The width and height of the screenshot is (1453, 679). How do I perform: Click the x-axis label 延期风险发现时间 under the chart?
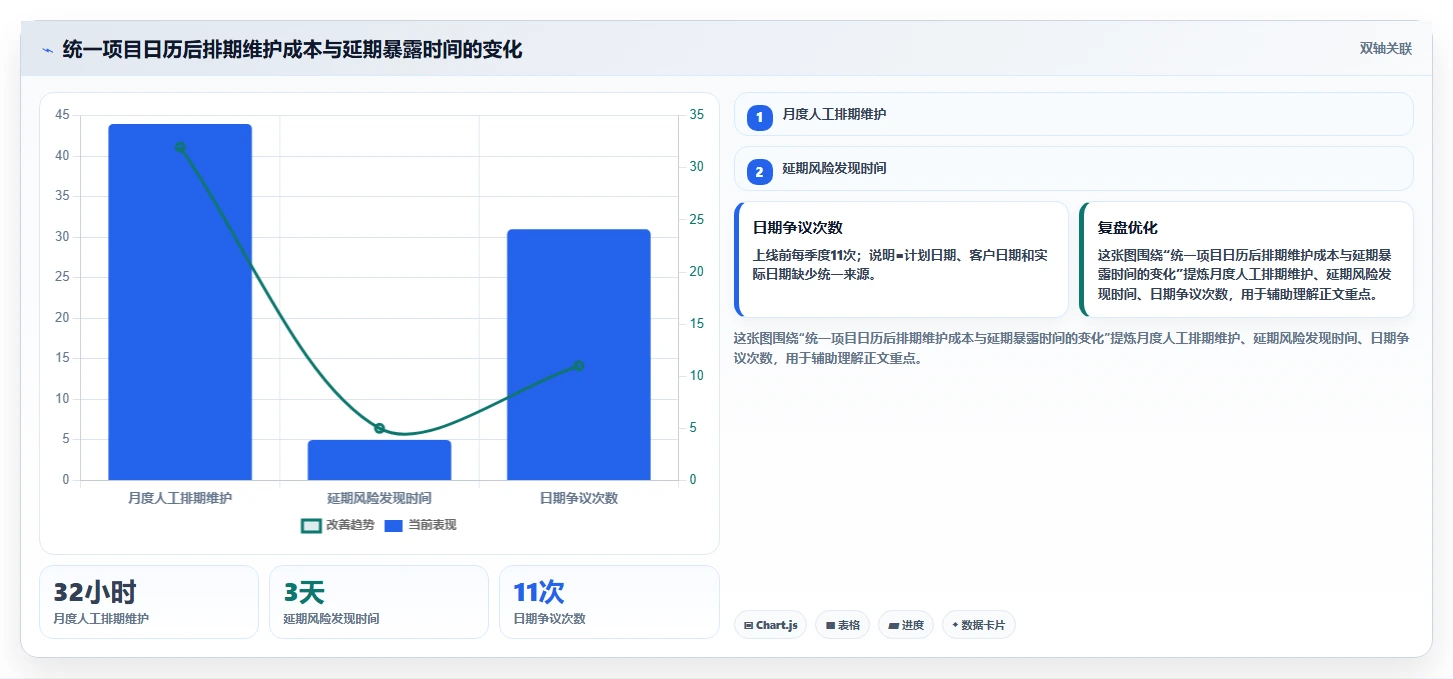click(x=379, y=498)
